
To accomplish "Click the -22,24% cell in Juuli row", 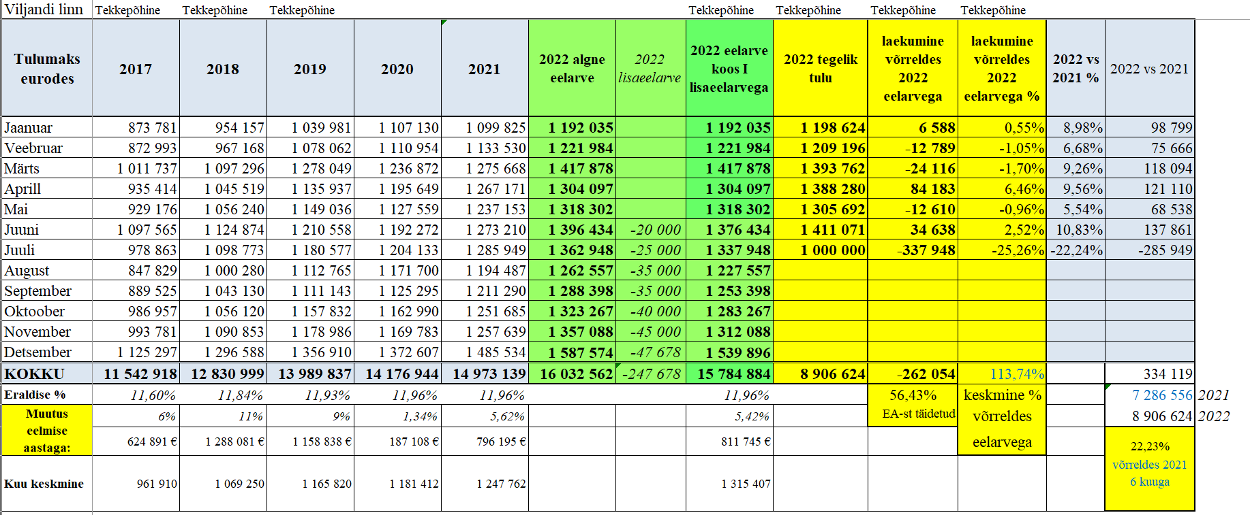I will click(x=1075, y=250).
